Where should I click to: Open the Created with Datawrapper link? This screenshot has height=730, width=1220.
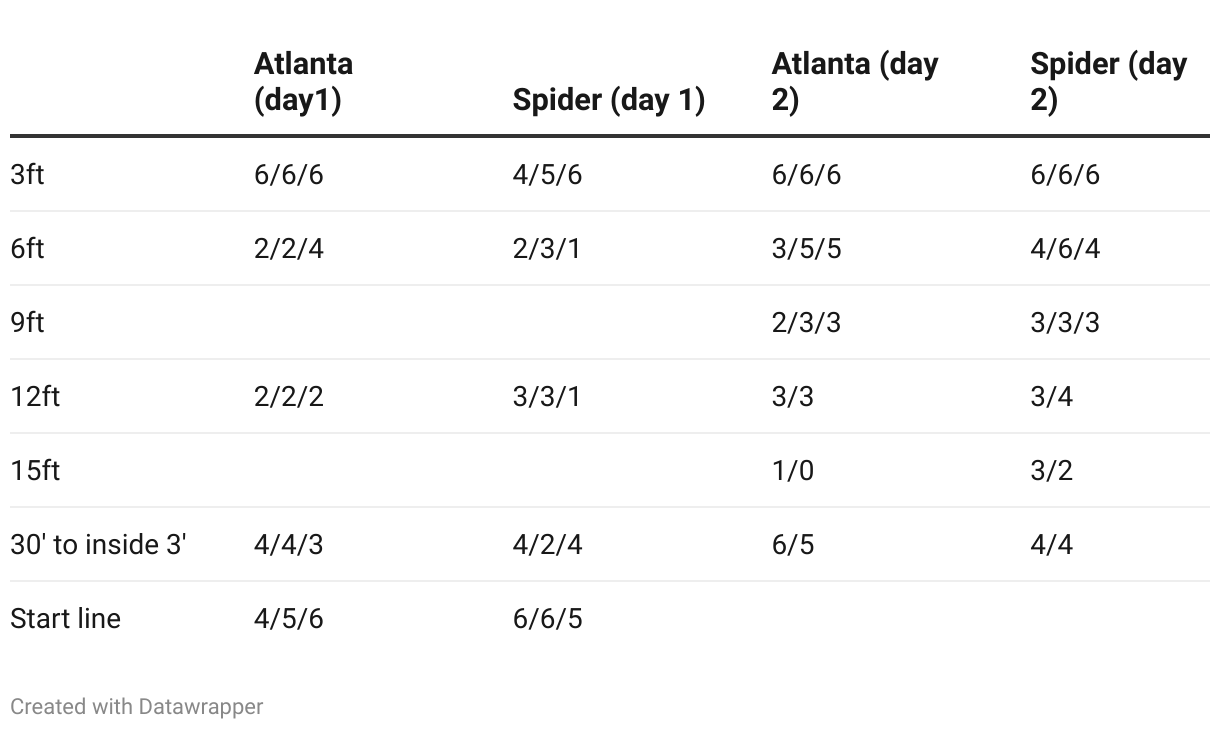(137, 706)
